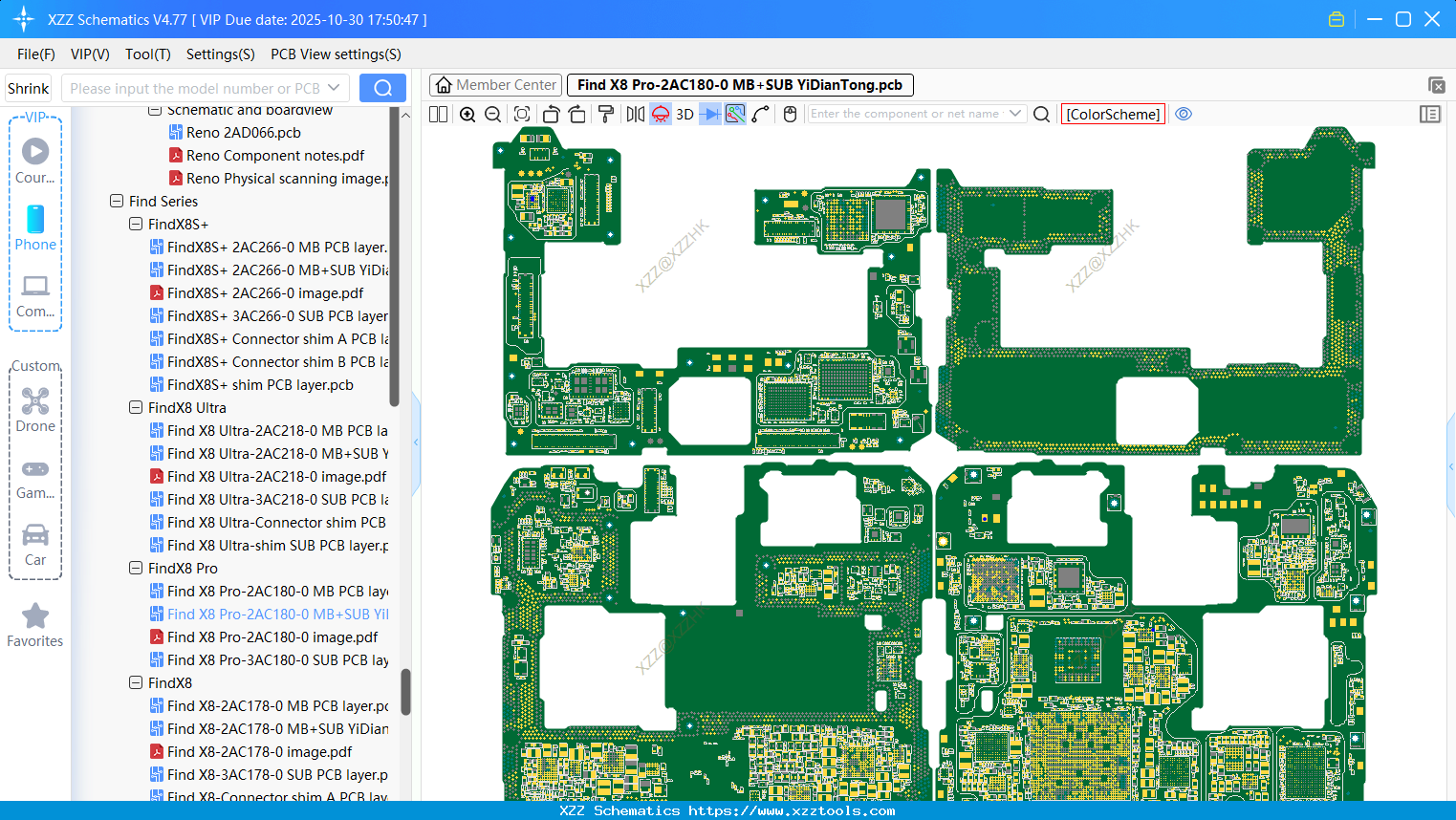Viewport: 1456px width, 820px height.
Task: Open the VIP(V) menu
Action: pos(90,54)
